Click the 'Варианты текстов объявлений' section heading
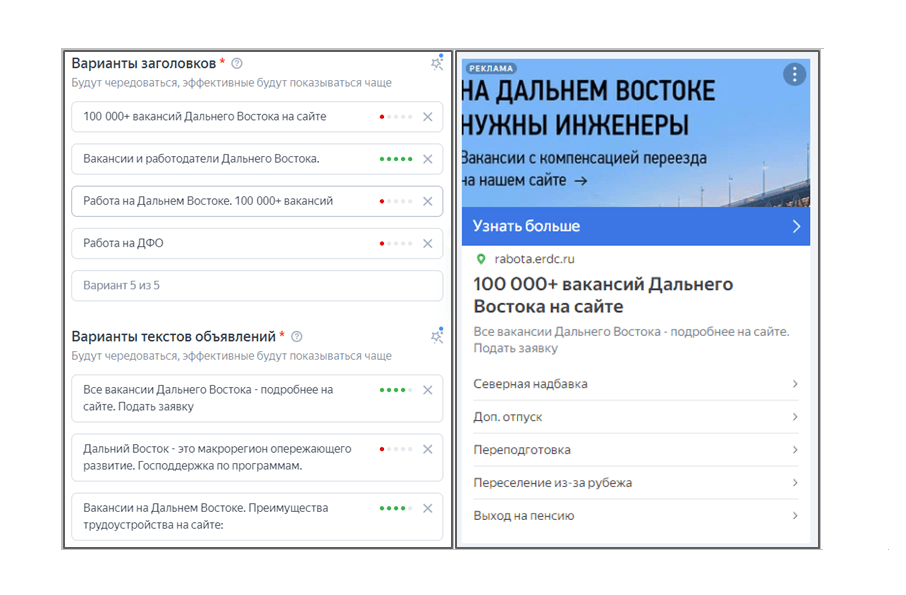Image resolution: width=906 pixels, height=595 pixels. point(173,337)
